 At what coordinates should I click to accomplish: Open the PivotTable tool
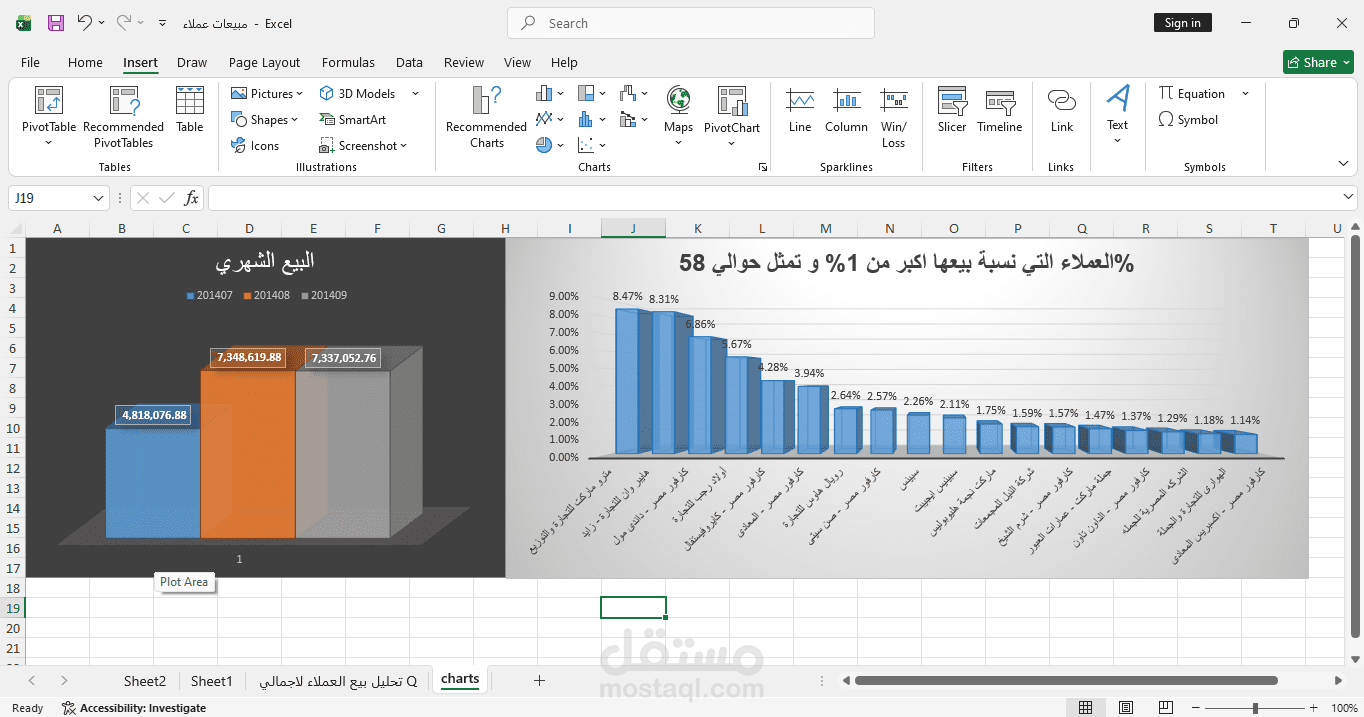click(x=49, y=116)
